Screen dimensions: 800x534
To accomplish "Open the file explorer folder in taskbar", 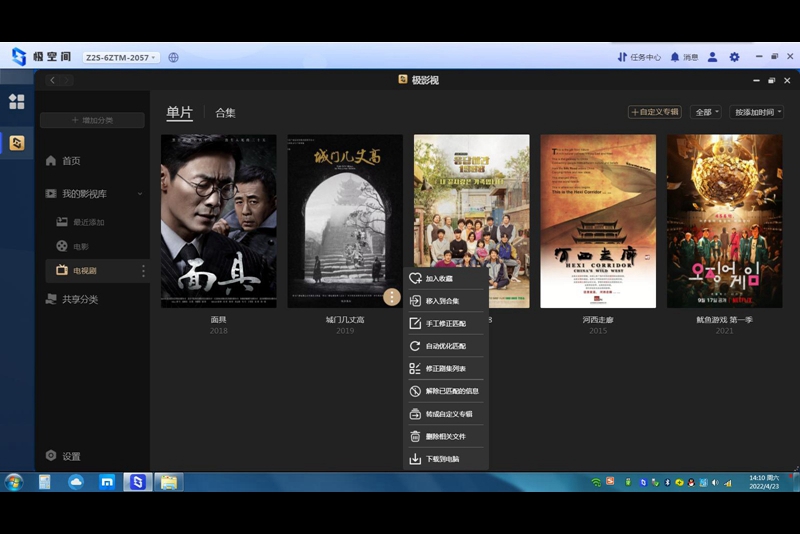I will coord(169,482).
